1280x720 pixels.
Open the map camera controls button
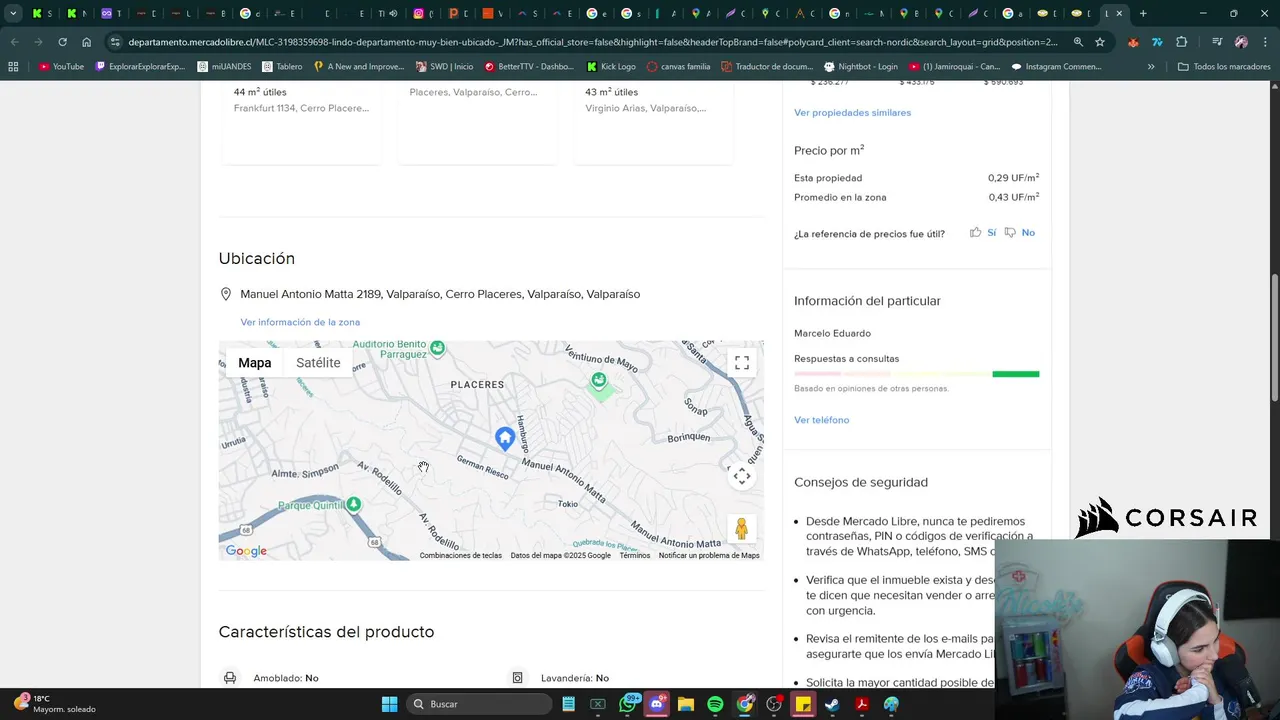742,476
